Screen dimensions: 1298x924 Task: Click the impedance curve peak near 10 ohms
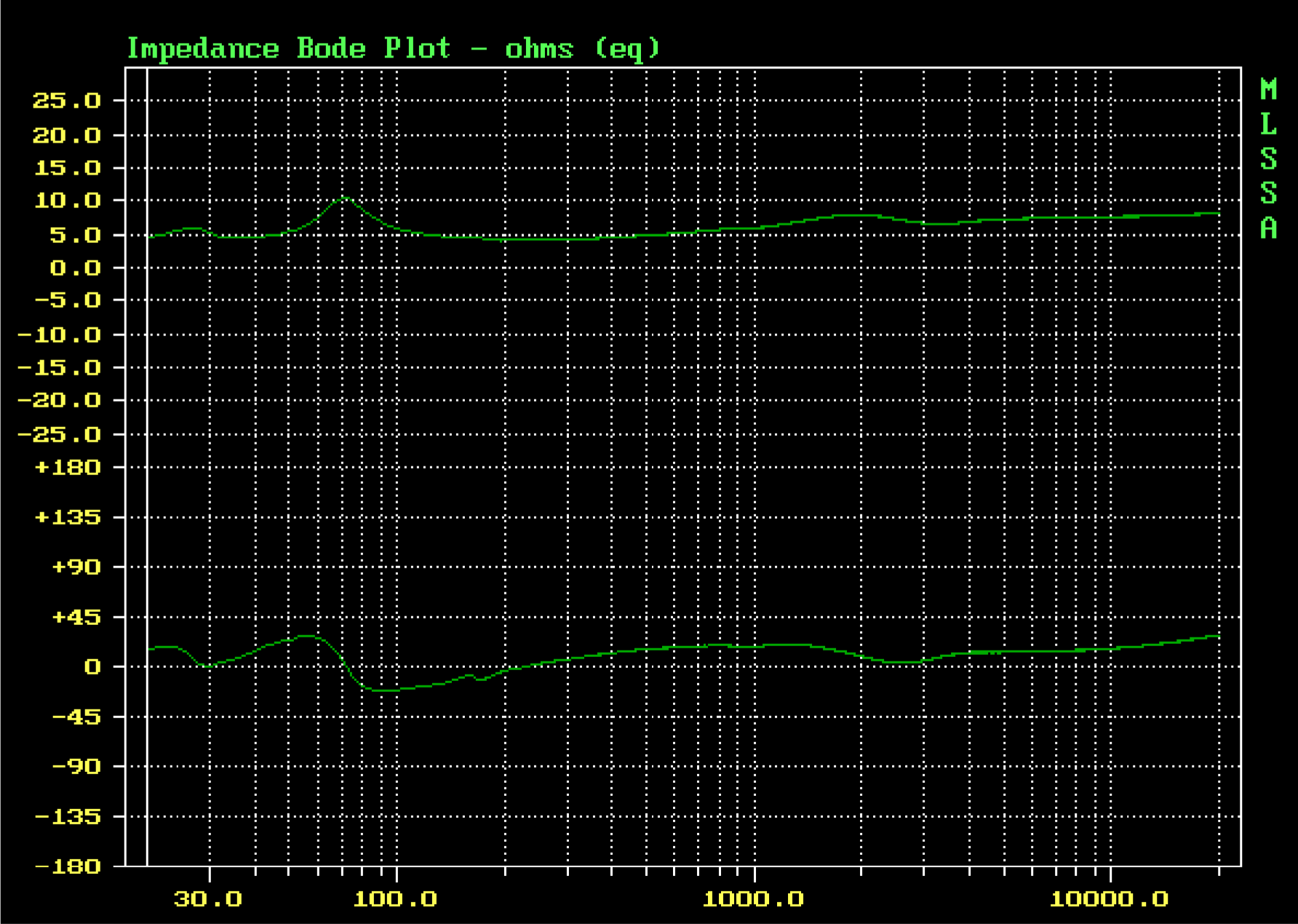[346, 197]
